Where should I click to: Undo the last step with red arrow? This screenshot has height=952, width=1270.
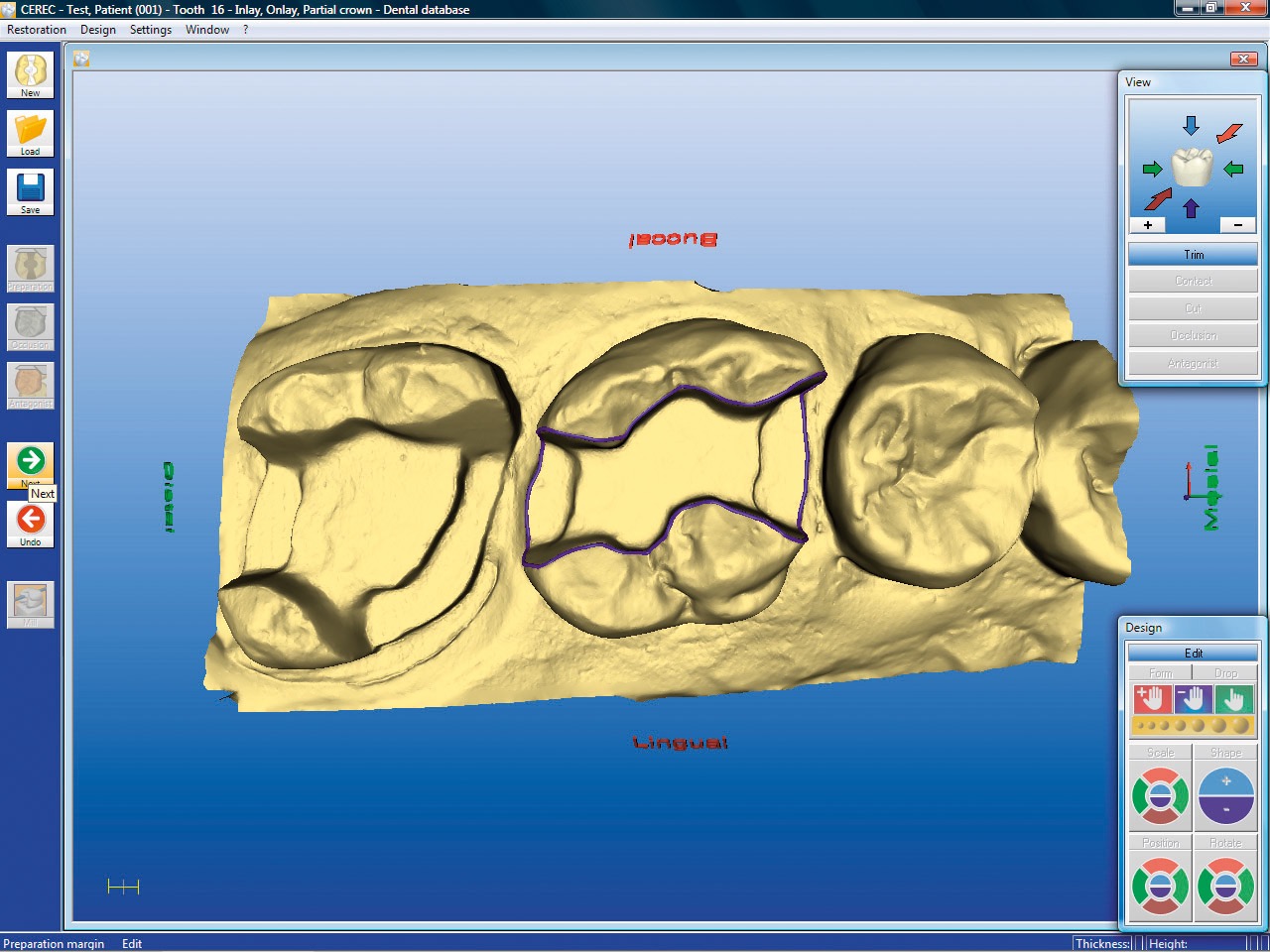coord(31,524)
